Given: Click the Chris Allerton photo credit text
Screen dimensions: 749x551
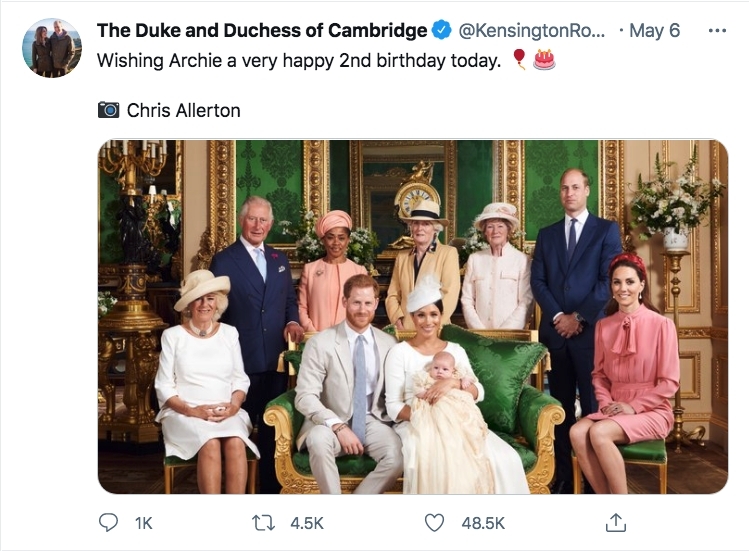Looking at the screenshot, I should click(x=183, y=110).
